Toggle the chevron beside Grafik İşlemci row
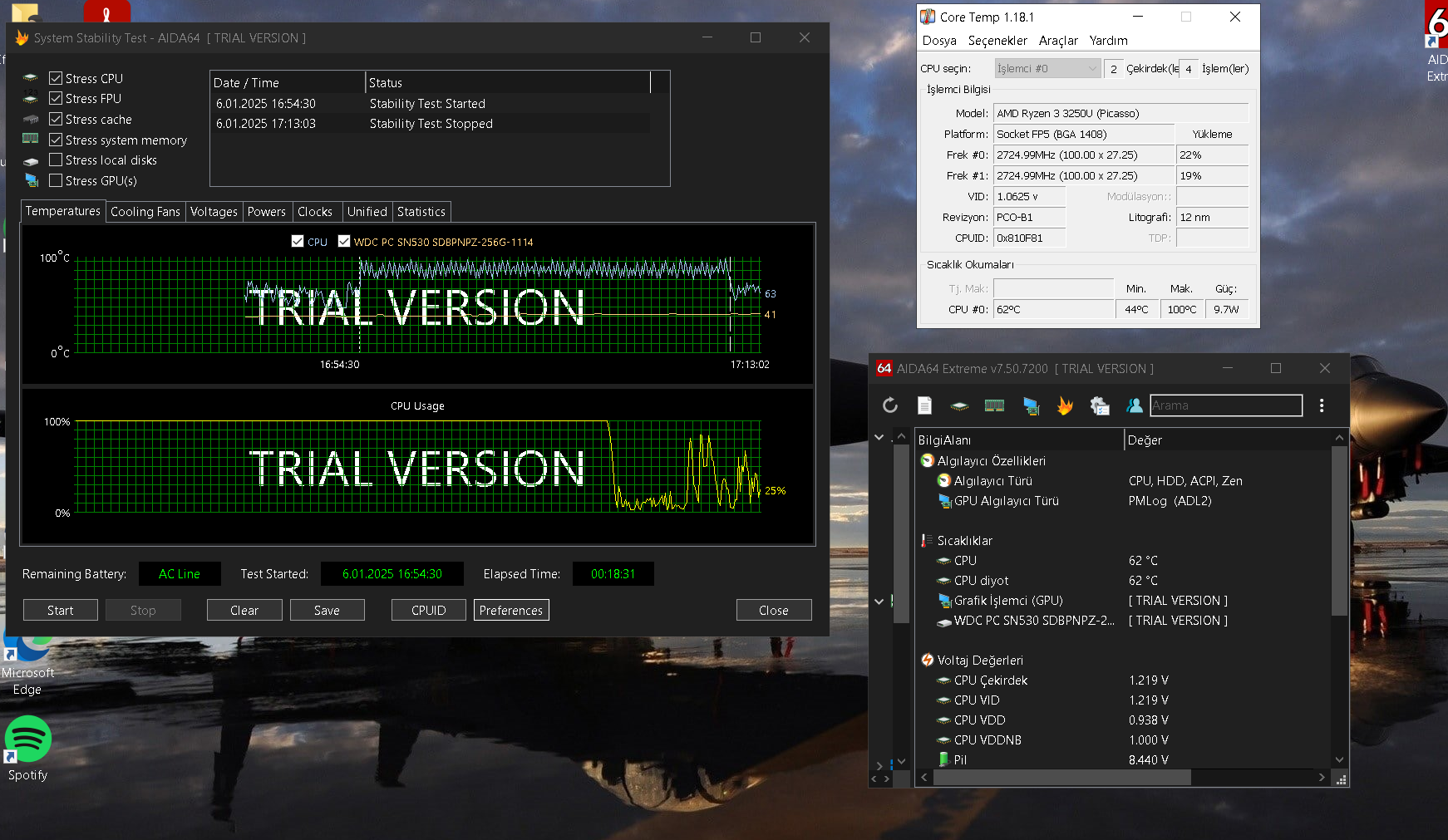 tap(879, 601)
